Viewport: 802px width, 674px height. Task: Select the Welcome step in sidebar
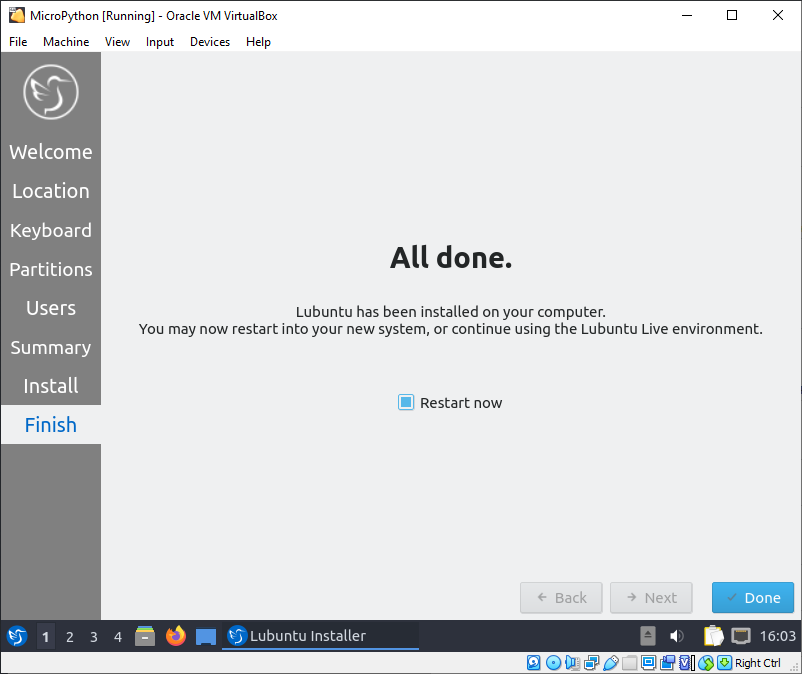click(x=51, y=152)
